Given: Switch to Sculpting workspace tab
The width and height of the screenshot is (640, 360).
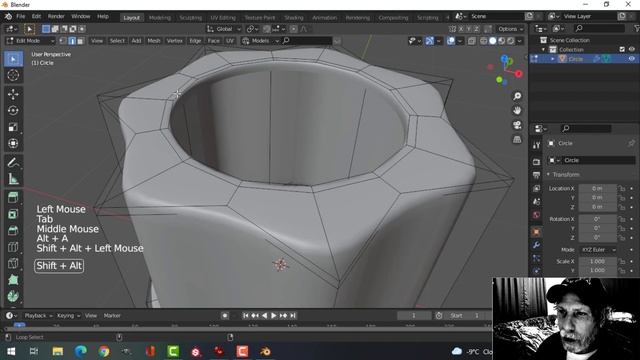Looking at the screenshot, I should [x=190, y=18].
